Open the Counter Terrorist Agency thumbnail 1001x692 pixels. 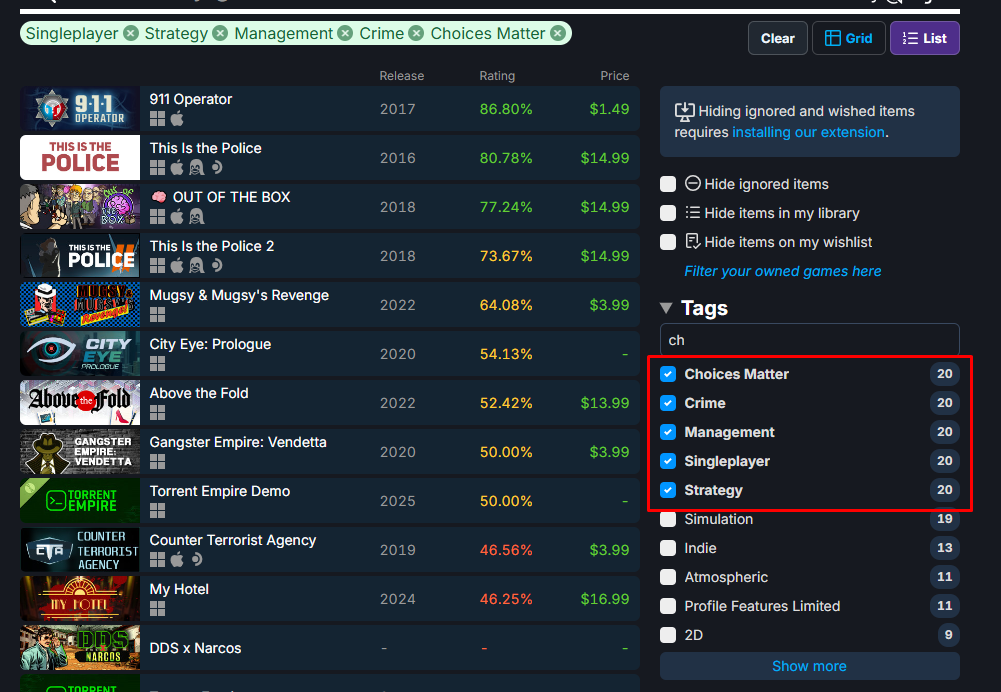click(x=80, y=550)
